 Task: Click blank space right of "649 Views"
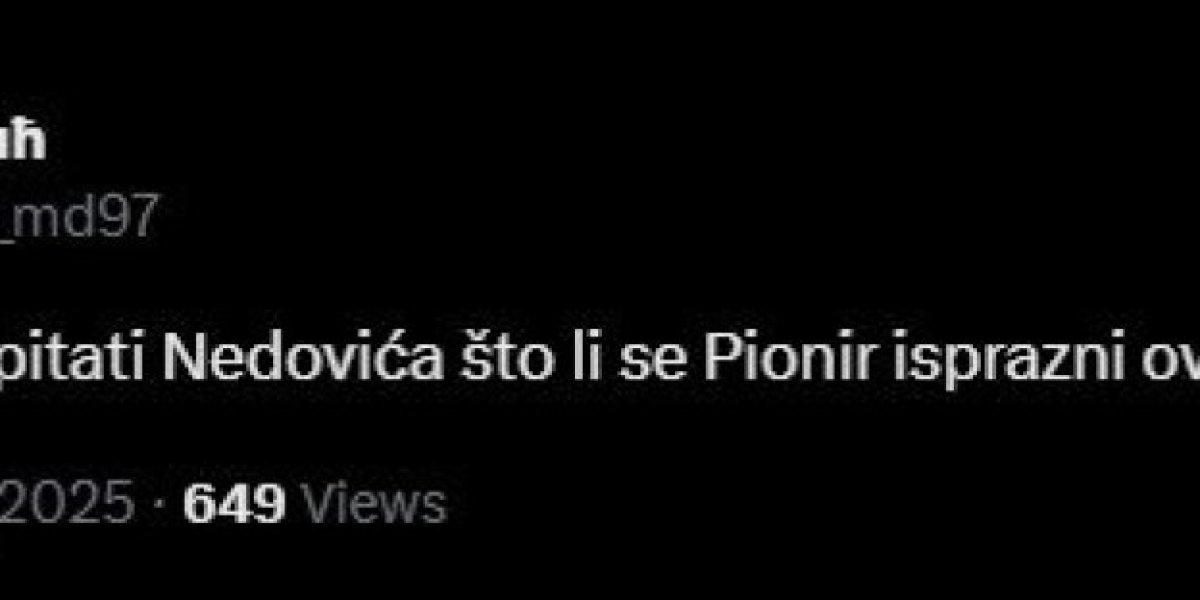[820, 503]
